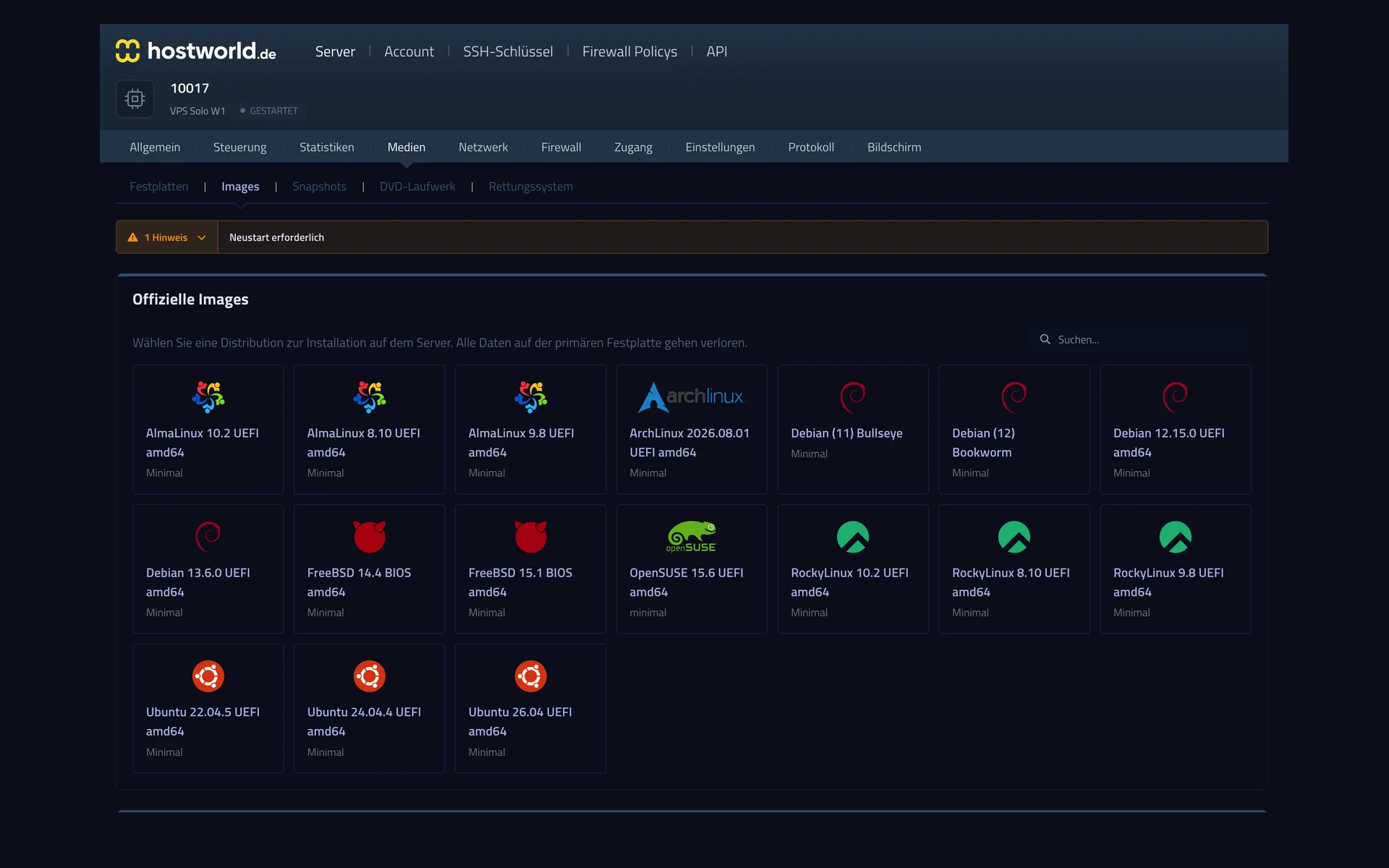This screenshot has width=1389, height=868.
Task: Go to Festplatten sub-tab
Action: [158, 186]
